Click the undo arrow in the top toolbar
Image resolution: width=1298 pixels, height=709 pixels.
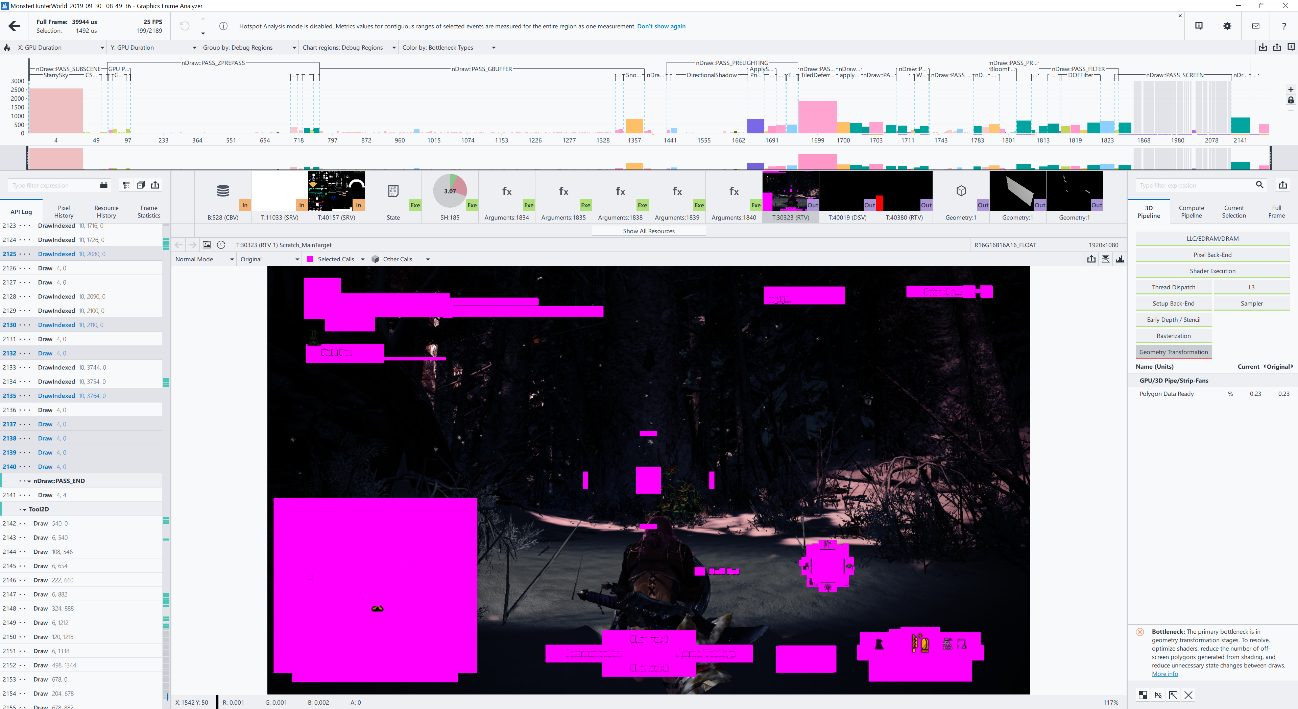[184, 25]
